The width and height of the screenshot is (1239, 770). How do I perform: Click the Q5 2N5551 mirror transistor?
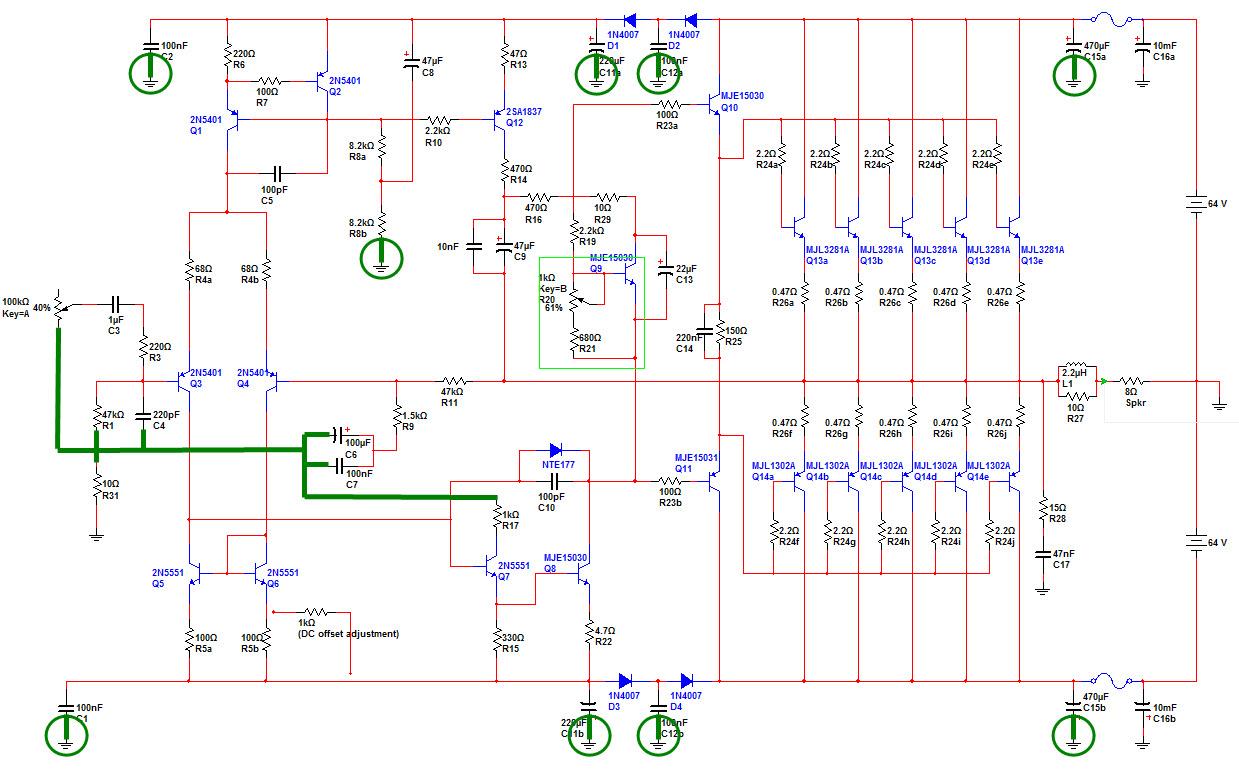click(x=194, y=573)
